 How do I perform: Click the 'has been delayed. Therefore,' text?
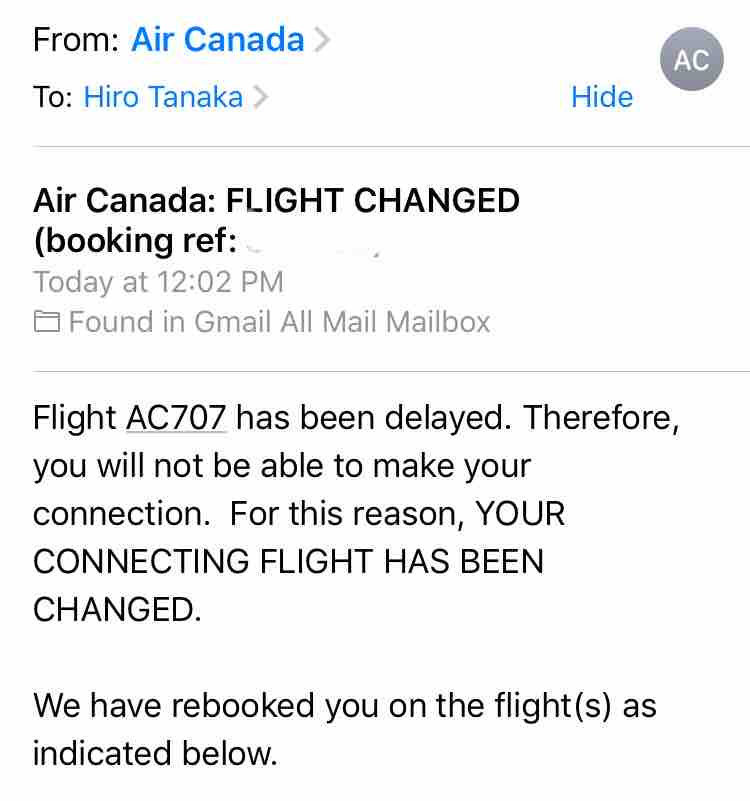pyautogui.click(x=458, y=418)
